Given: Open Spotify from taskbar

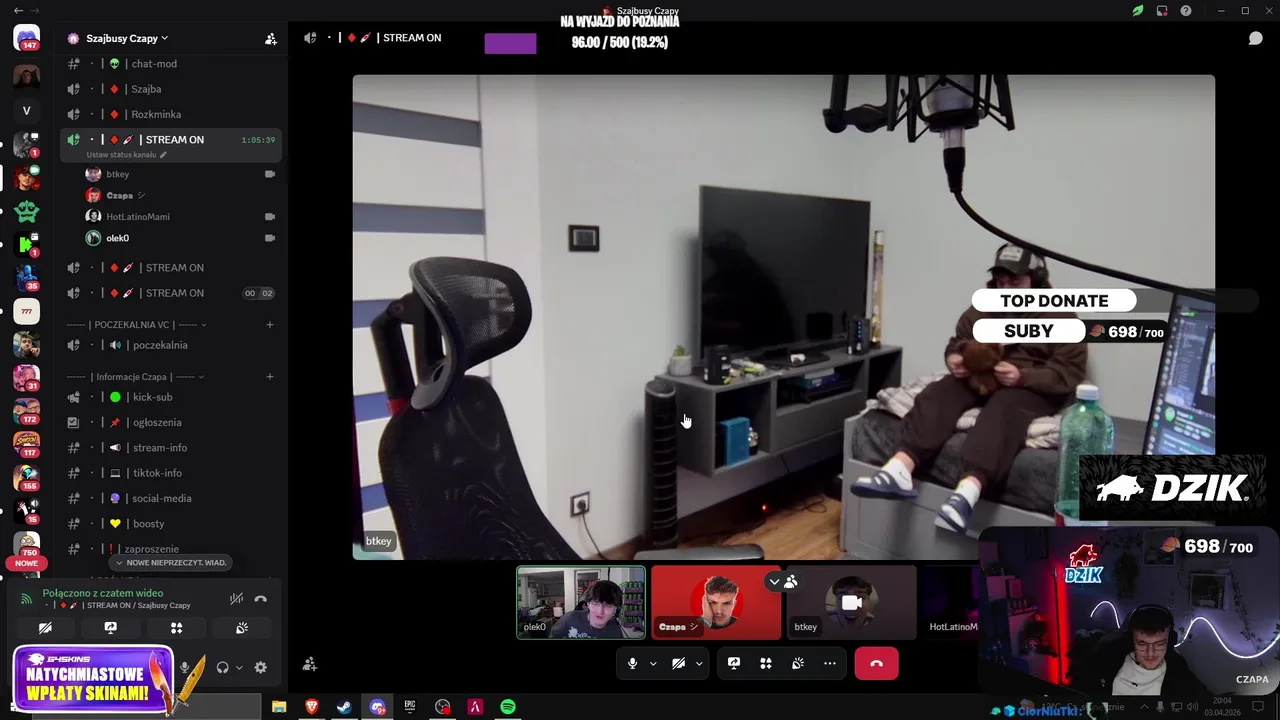Looking at the screenshot, I should point(508,707).
